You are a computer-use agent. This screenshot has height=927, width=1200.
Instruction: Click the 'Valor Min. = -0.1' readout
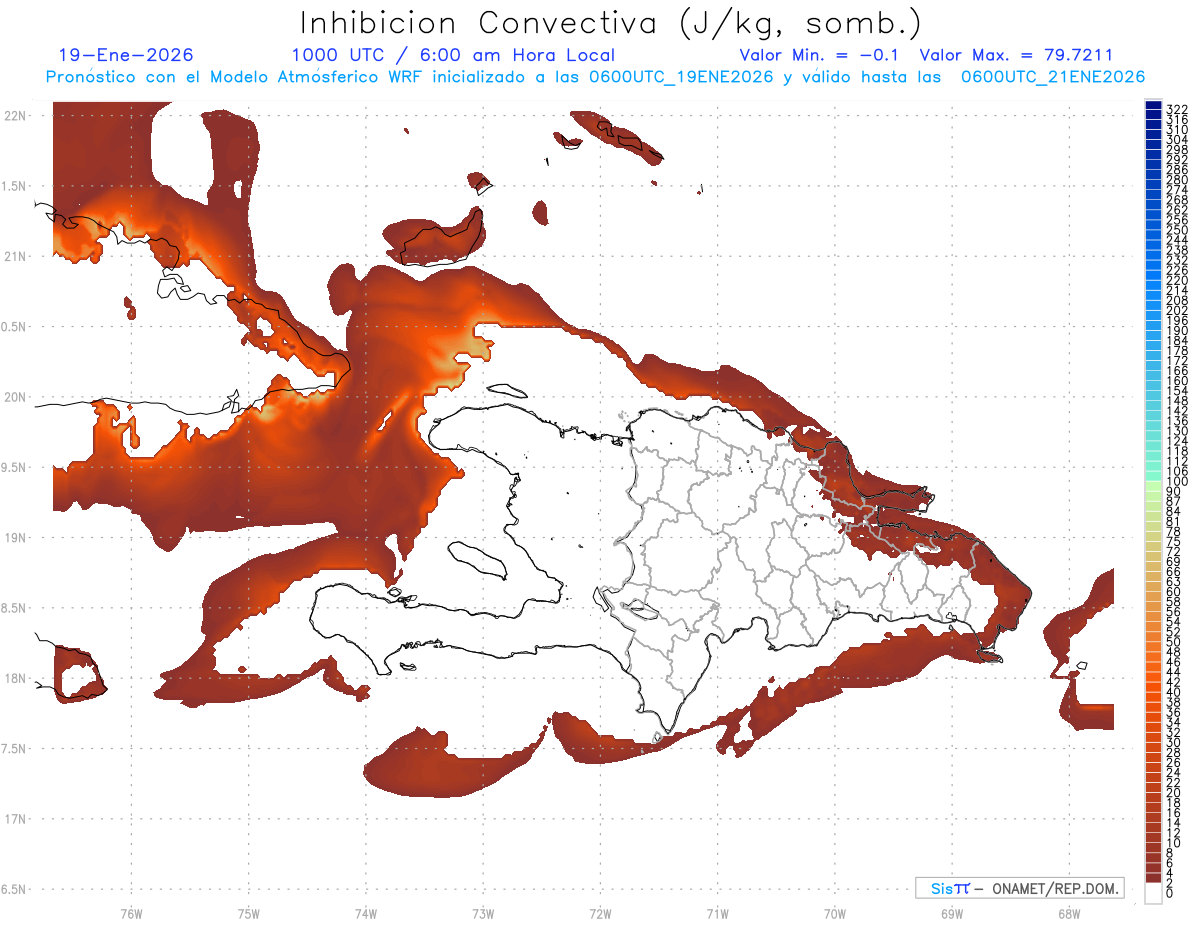pyautogui.click(x=821, y=55)
